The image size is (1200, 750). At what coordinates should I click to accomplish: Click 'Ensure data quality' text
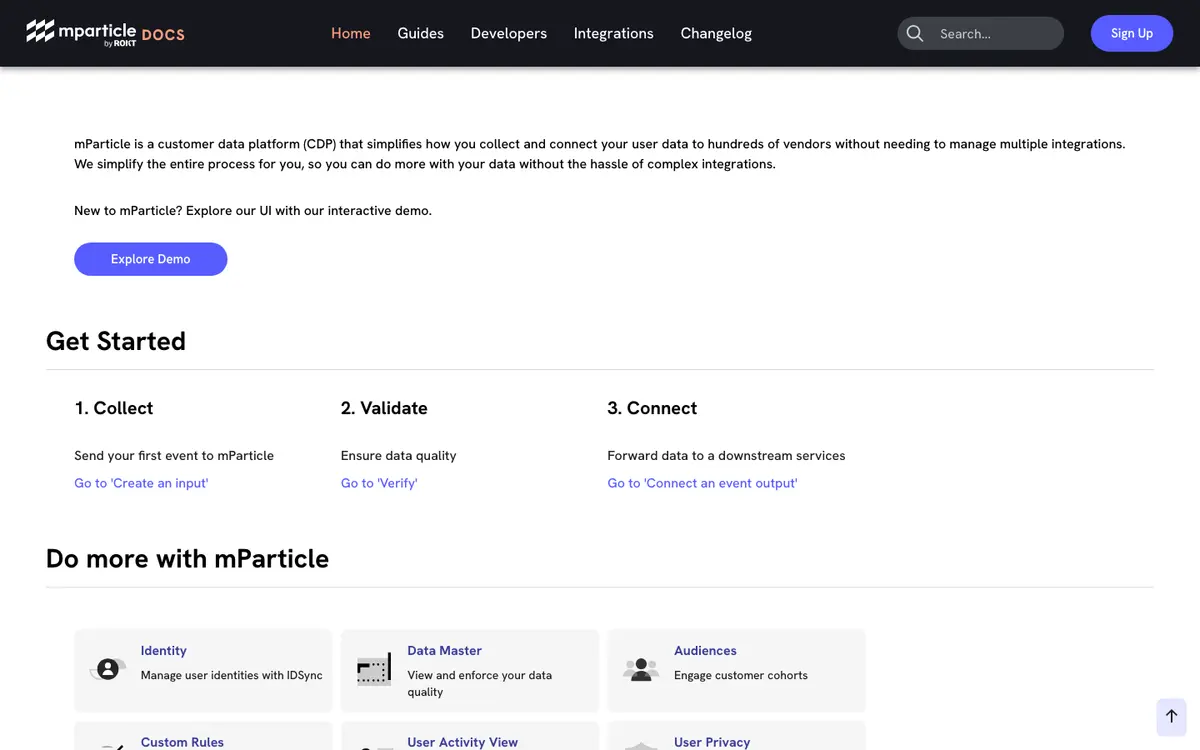[x=399, y=455]
